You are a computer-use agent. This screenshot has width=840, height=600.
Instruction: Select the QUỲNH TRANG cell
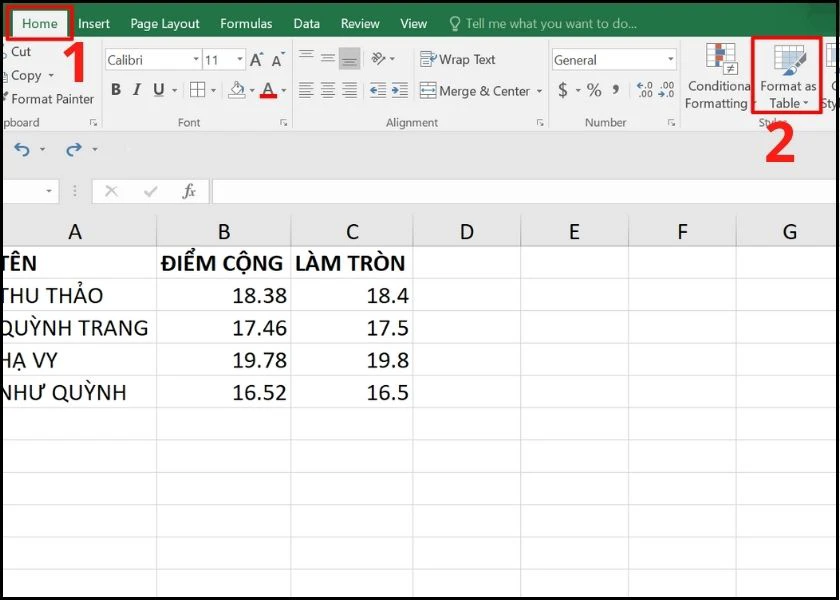click(80, 327)
